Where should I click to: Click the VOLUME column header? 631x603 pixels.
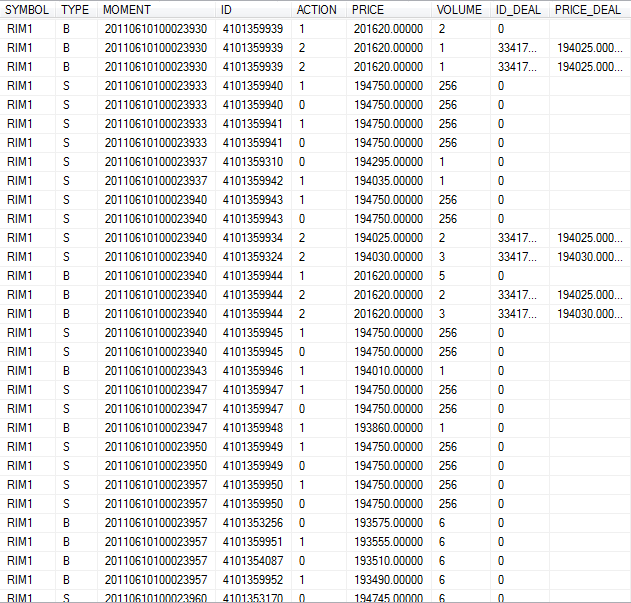460,9
